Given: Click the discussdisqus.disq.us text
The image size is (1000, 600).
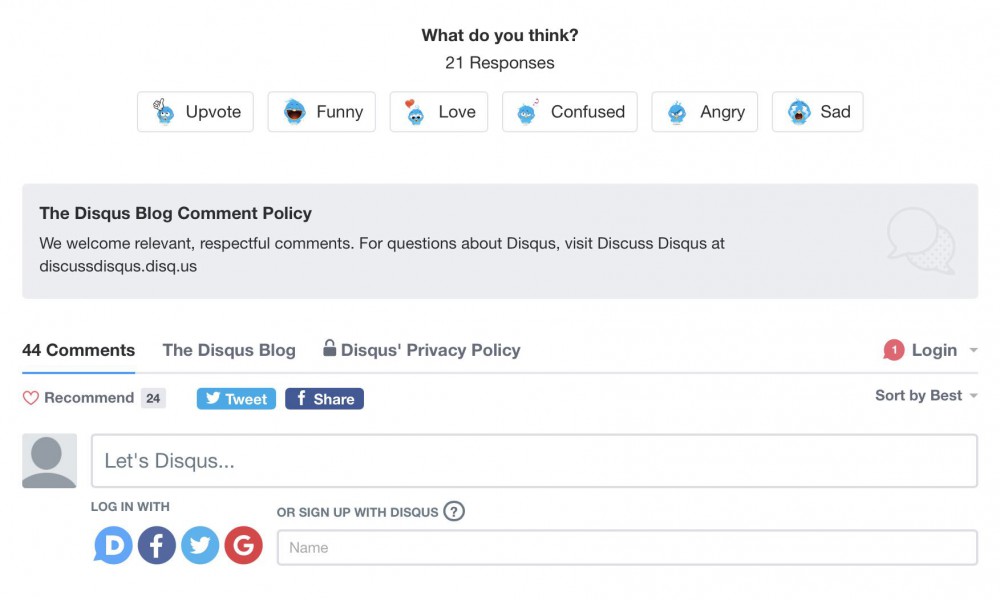Looking at the screenshot, I should 118,266.
